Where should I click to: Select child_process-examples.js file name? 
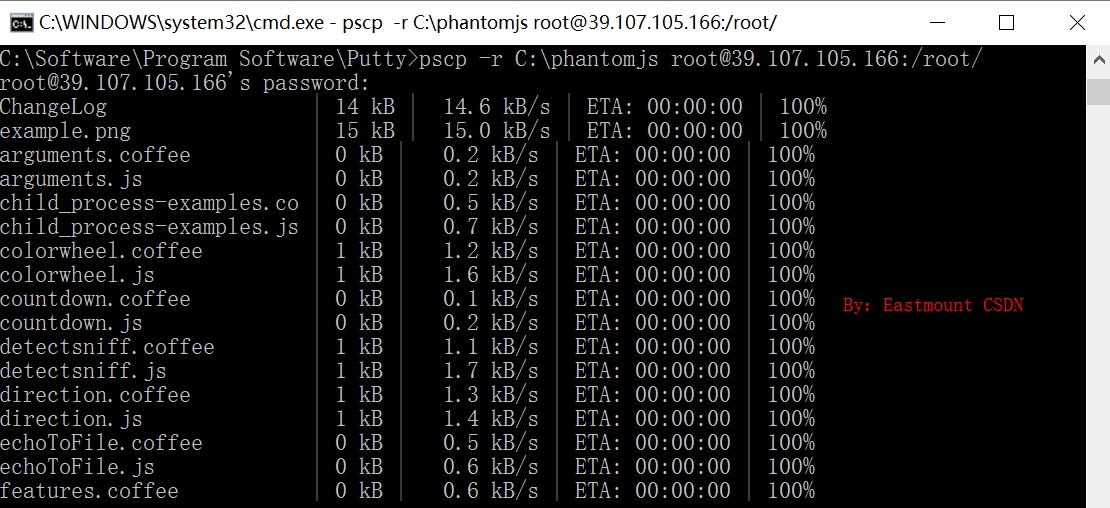click(x=149, y=227)
